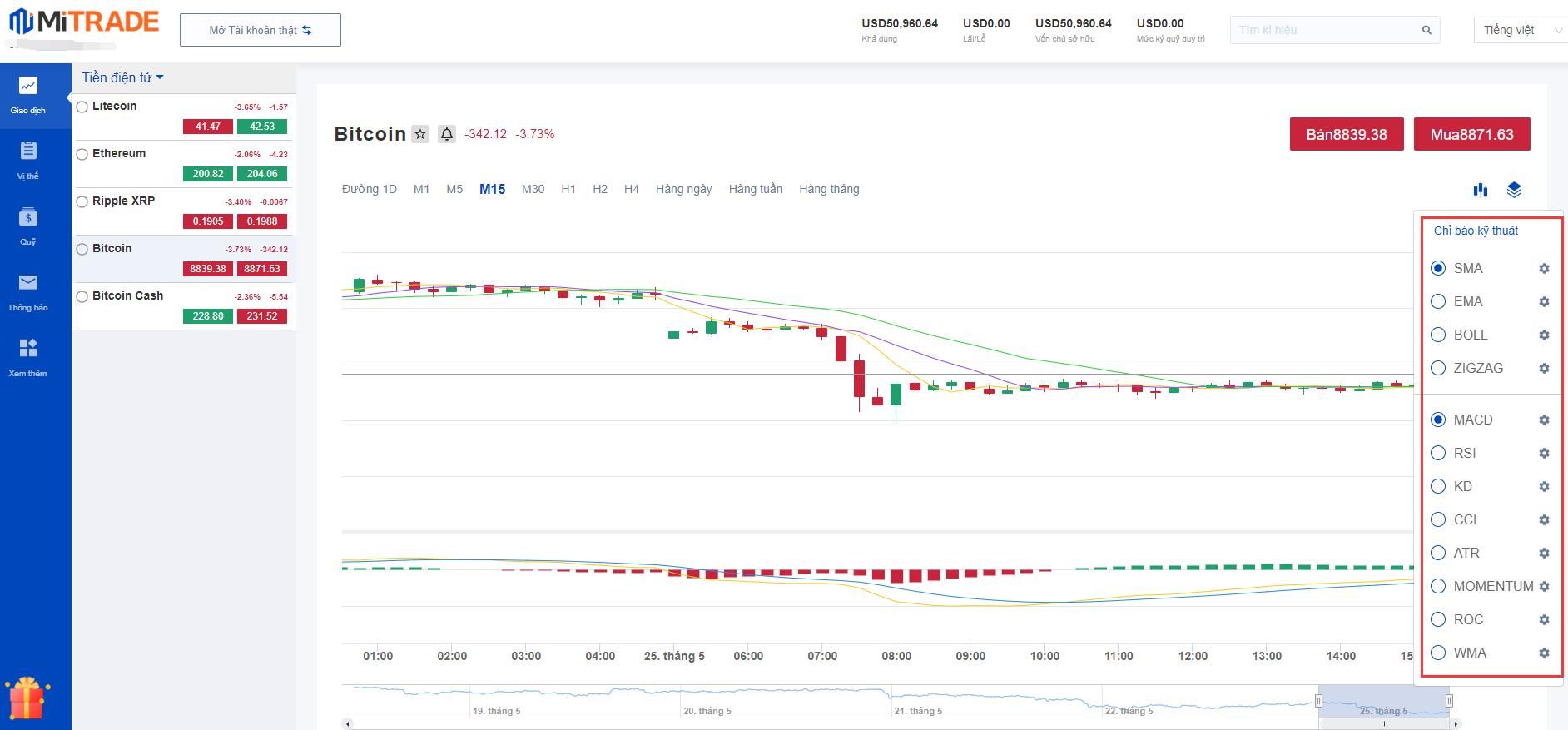Image resolution: width=1568 pixels, height=730 pixels.
Task: Select the CCI indicator radio button
Action: click(1438, 519)
